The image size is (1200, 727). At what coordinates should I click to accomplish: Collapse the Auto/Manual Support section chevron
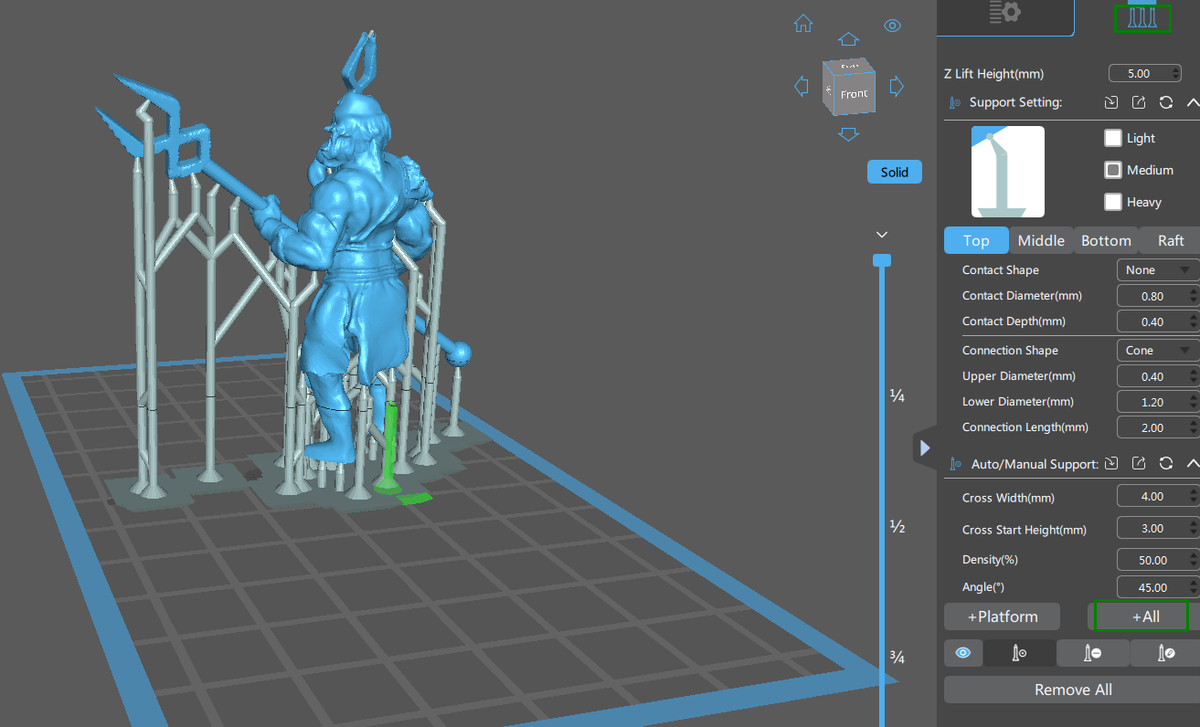tap(1192, 463)
